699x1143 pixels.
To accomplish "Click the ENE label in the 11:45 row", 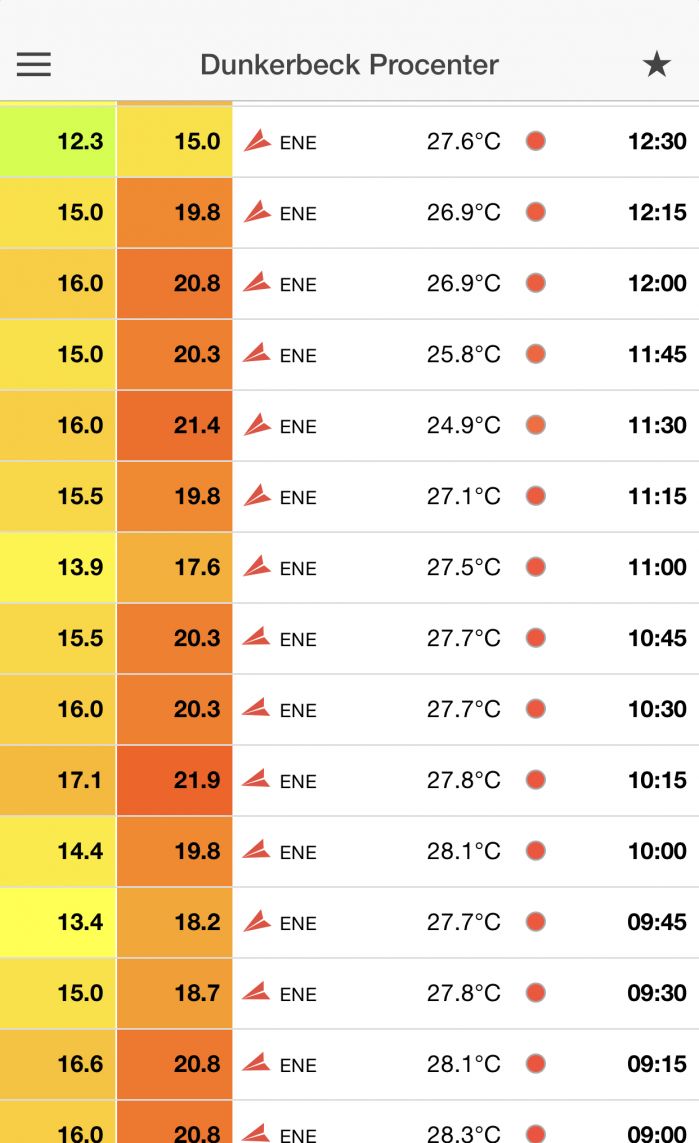I will tap(298, 356).
